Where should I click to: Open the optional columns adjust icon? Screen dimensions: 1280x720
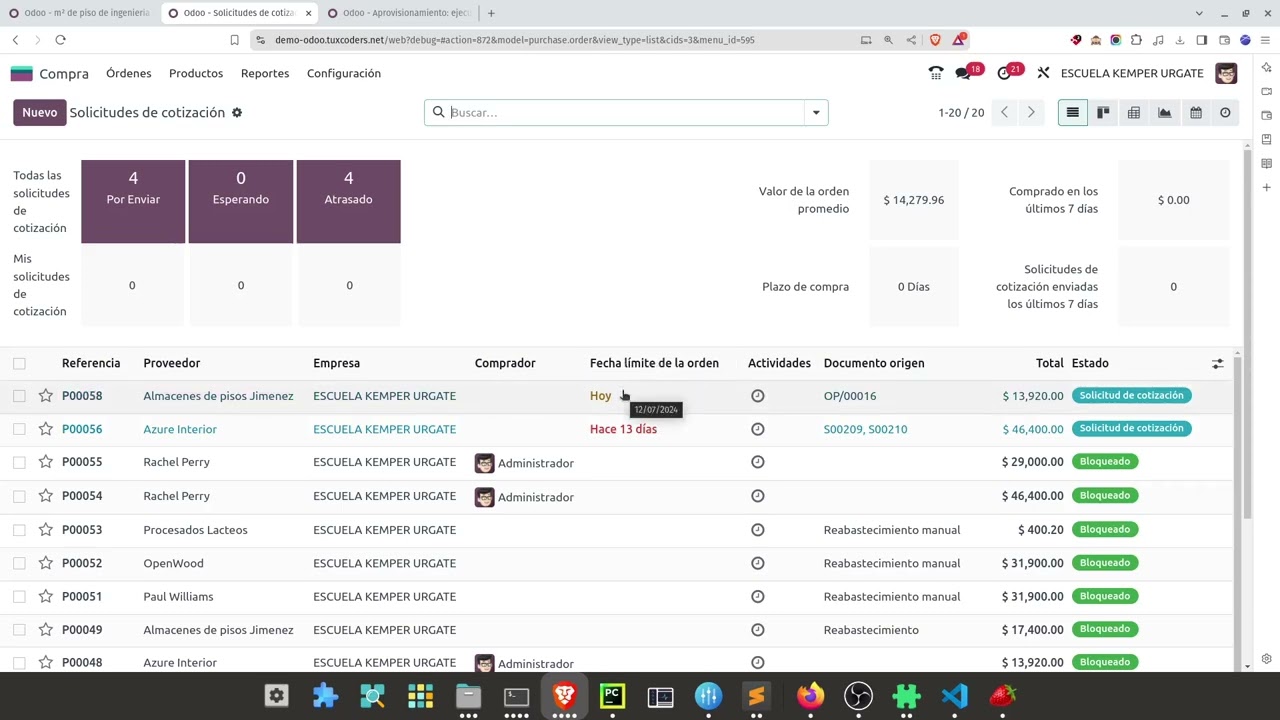tap(1217, 364)
